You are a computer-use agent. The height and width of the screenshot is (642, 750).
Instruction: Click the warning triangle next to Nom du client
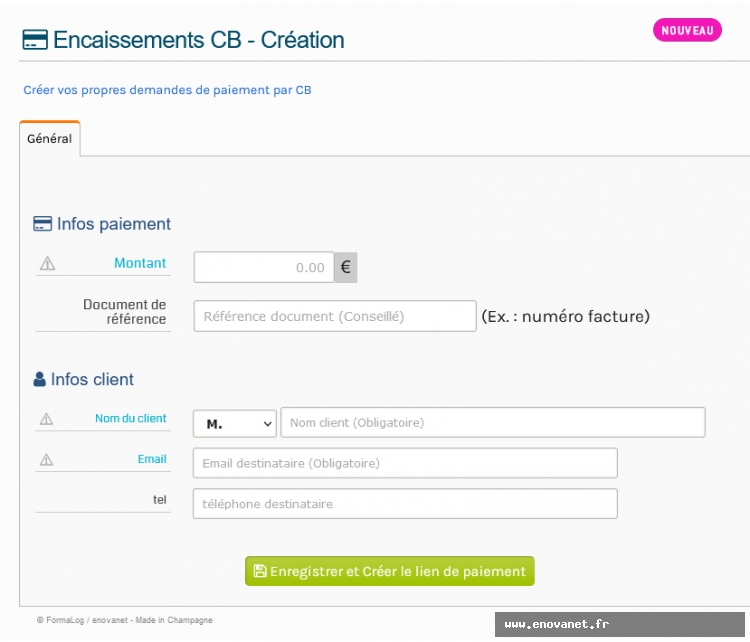click(x=46, y=419)
